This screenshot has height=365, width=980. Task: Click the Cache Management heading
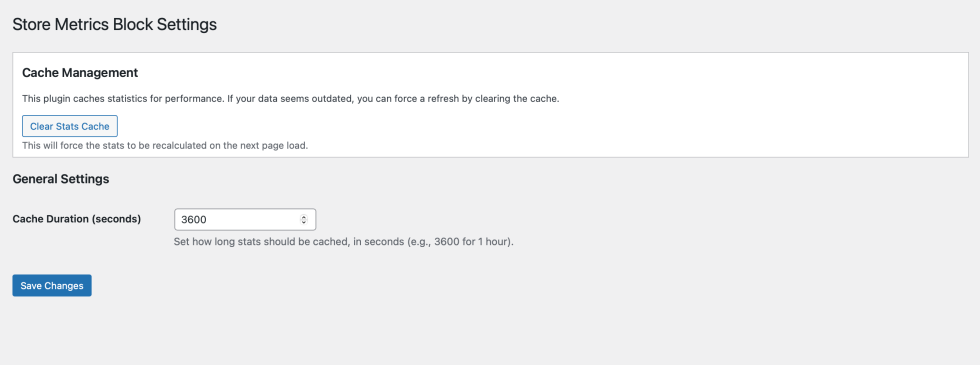click(x=80, y=72)
